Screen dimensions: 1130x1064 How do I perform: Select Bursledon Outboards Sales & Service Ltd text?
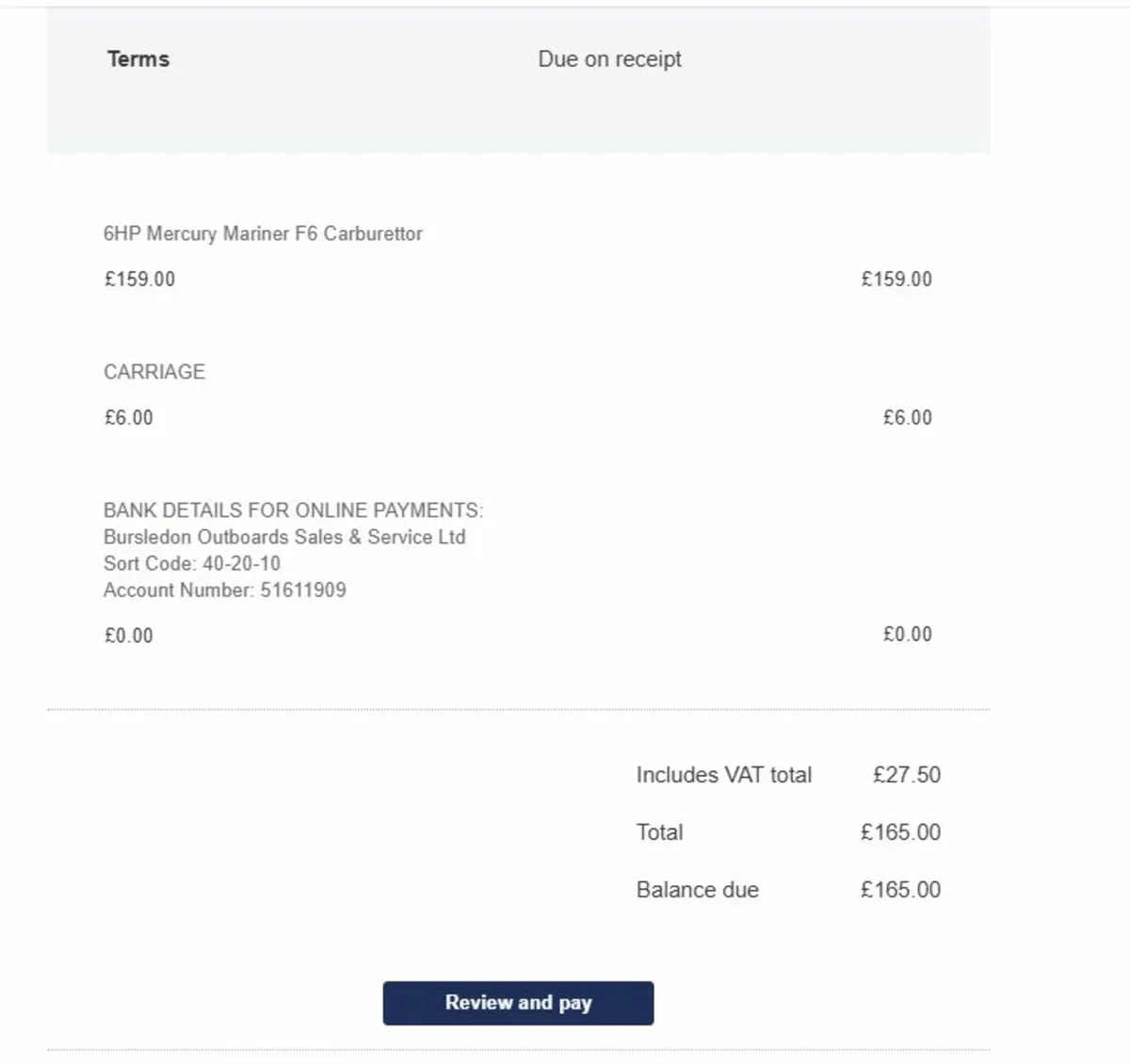pyautogui.click(x=284, y=538)
